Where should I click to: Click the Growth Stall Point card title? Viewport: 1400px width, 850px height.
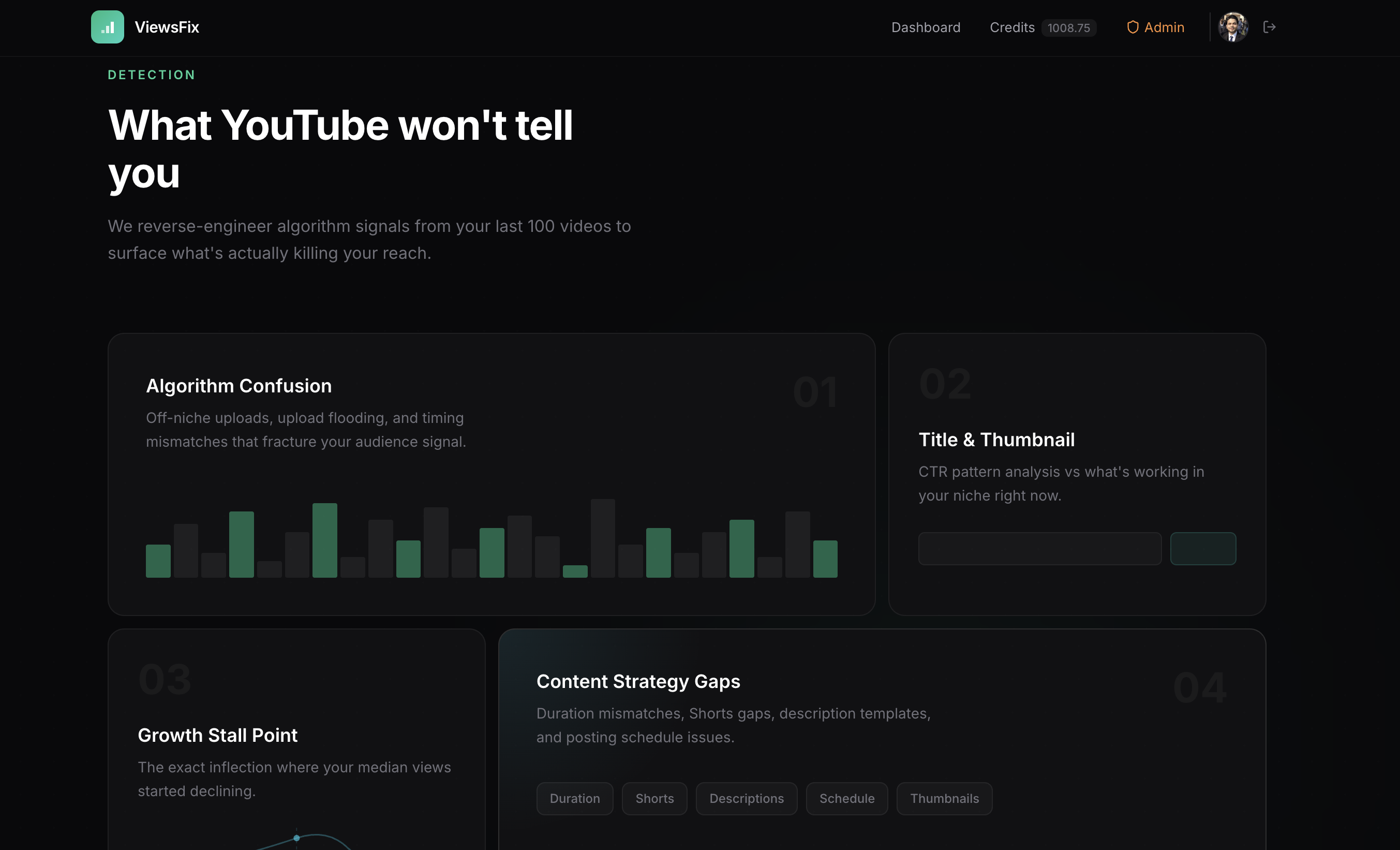pyautogui.click(x=218, y=735)
